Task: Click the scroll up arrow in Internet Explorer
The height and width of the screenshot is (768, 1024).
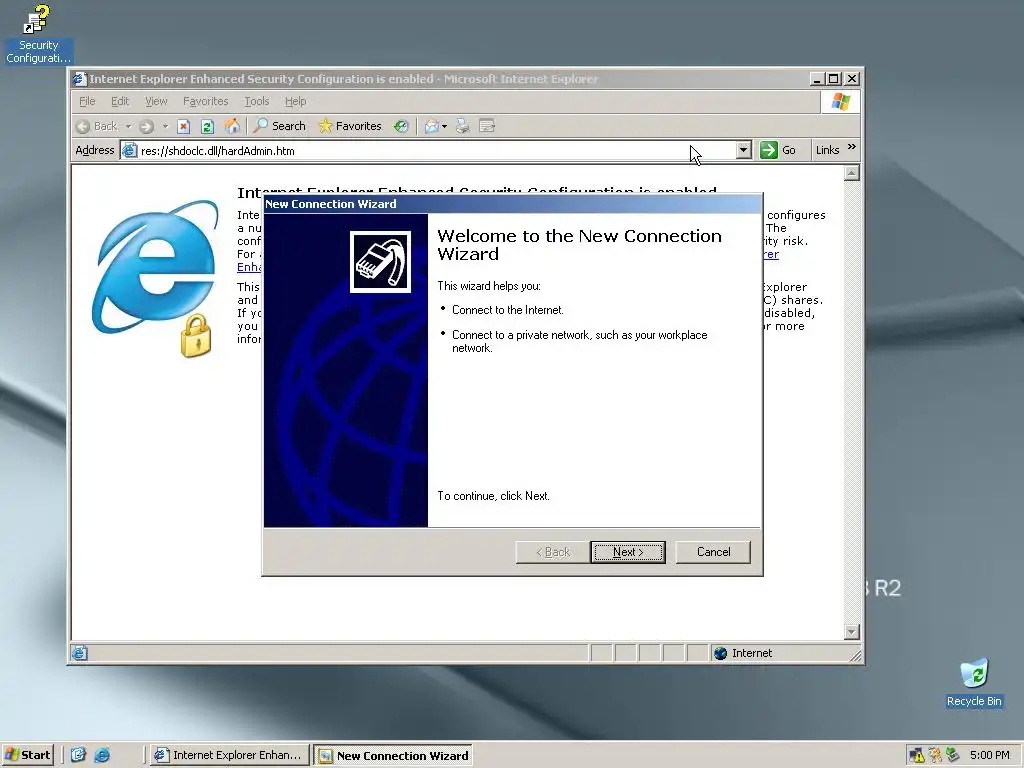Action: coord(851,173)
